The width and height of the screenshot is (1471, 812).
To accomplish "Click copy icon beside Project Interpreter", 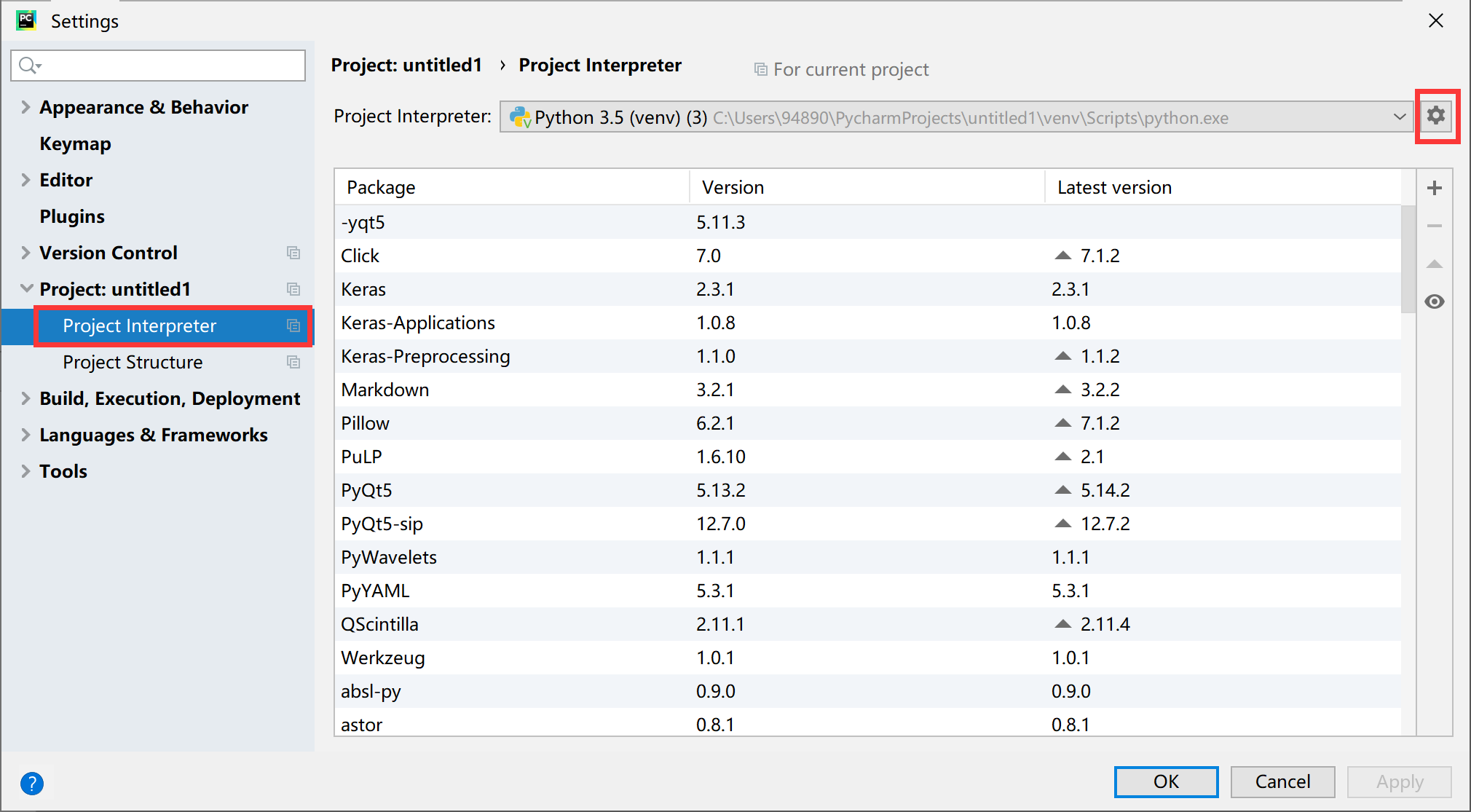I will pyautogui.click(x=293, y=326).
